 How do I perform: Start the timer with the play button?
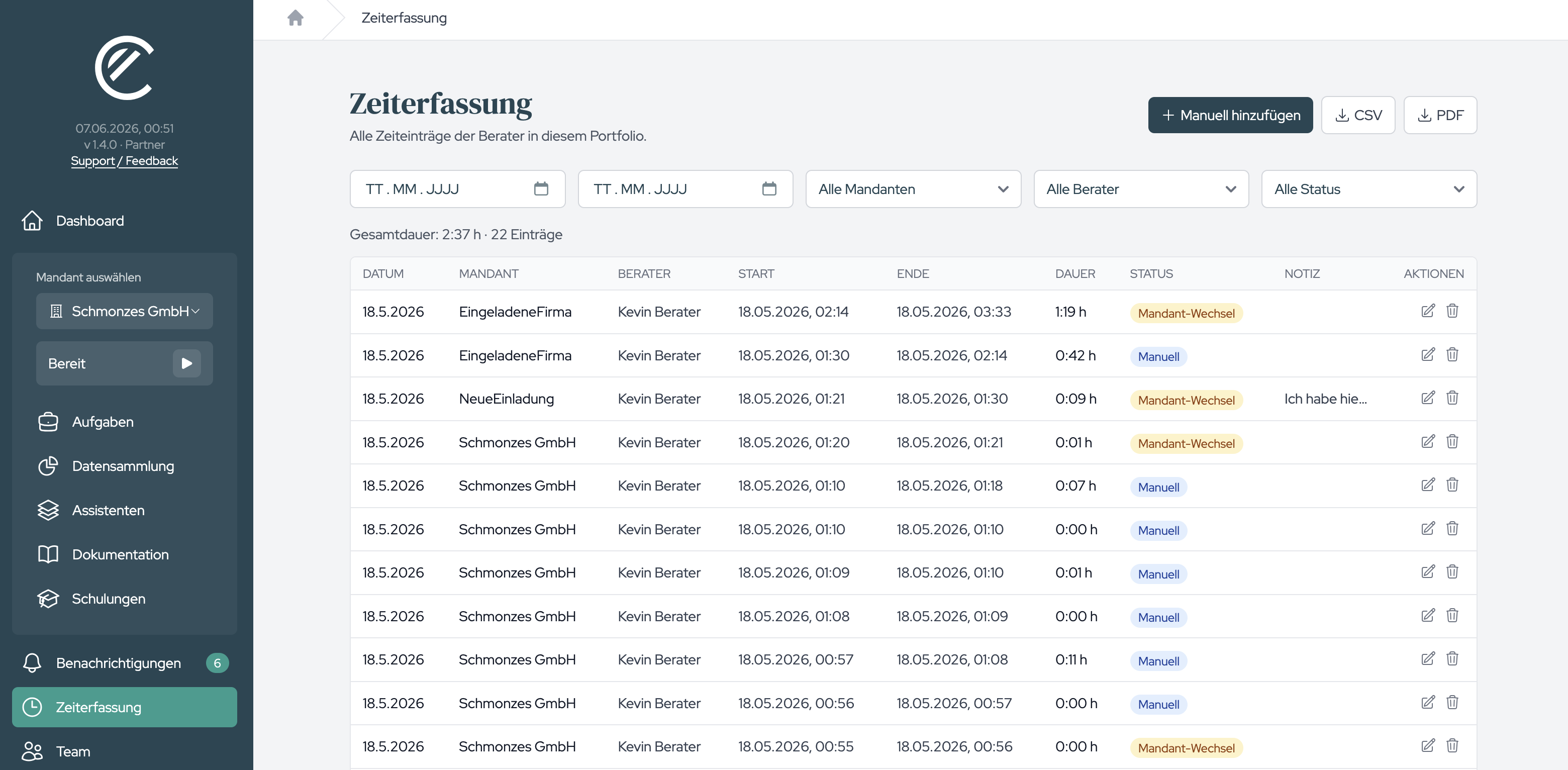(x=187, y=363)
